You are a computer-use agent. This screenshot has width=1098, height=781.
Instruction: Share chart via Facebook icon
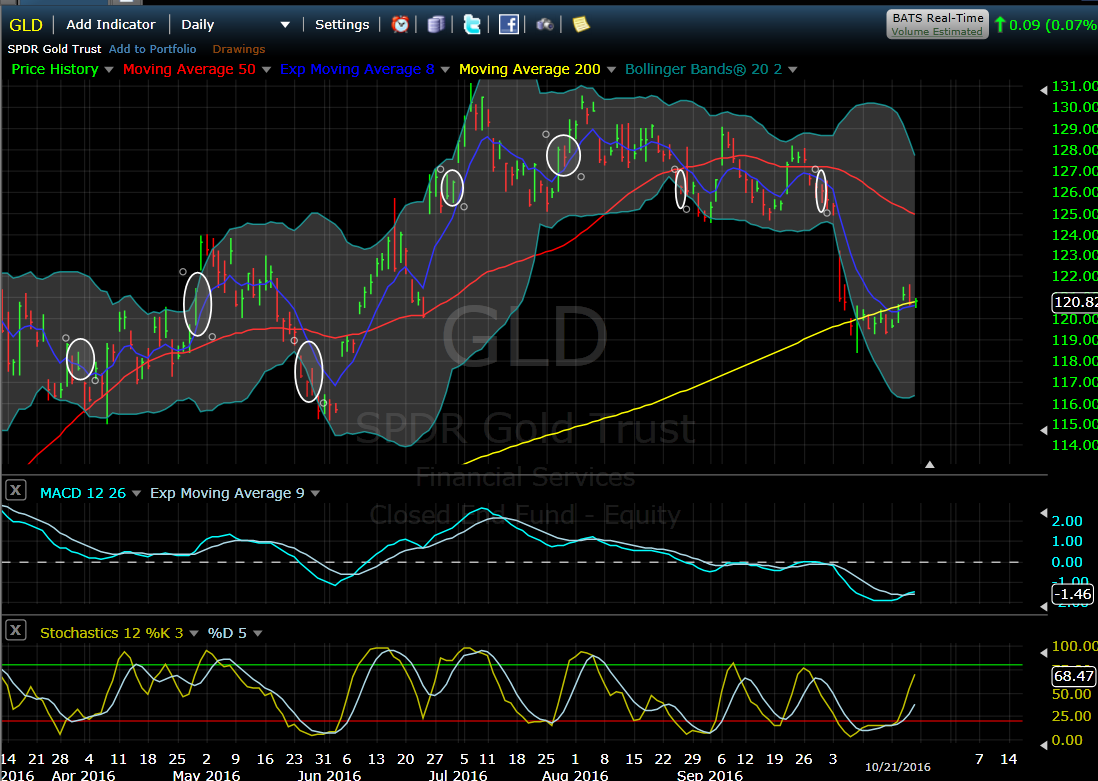508,25
